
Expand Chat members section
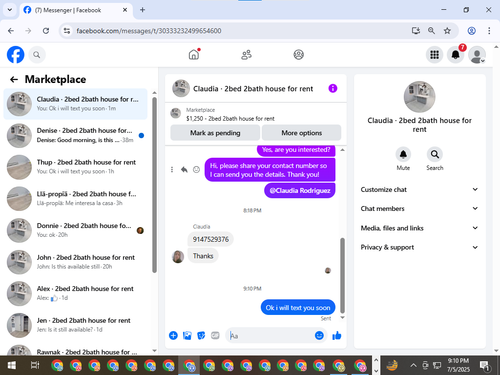click(x=419, y=208)
